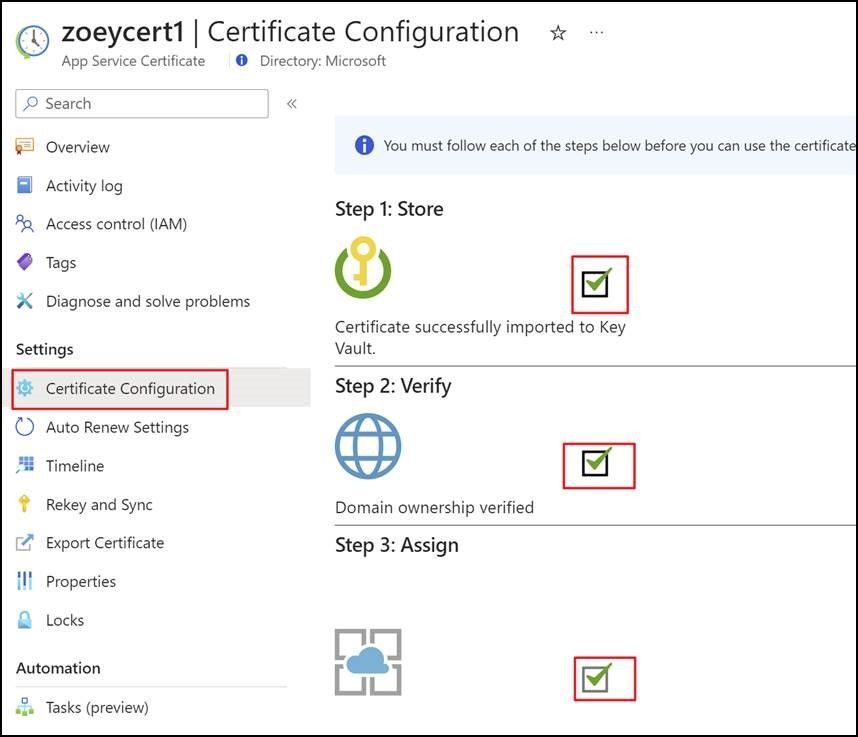This screenshot has height=737, width=858.
Task: Click the Certificate Configuration gear icon
Action: tap(25, 388)
